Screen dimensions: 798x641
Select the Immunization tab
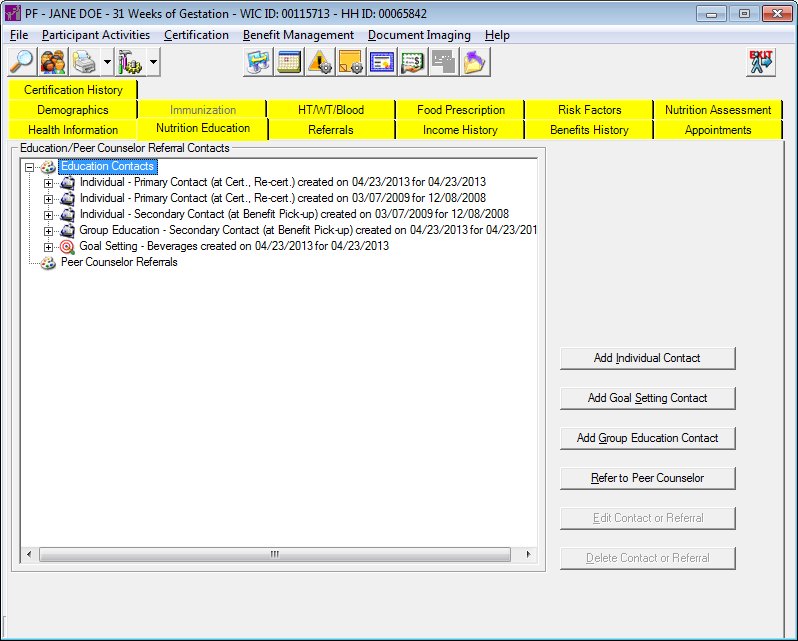[203, 110]
